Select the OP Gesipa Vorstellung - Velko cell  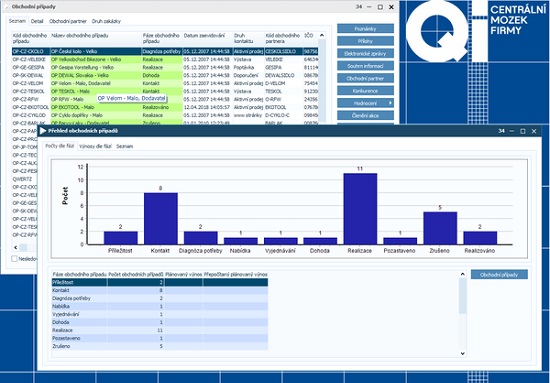96,67
